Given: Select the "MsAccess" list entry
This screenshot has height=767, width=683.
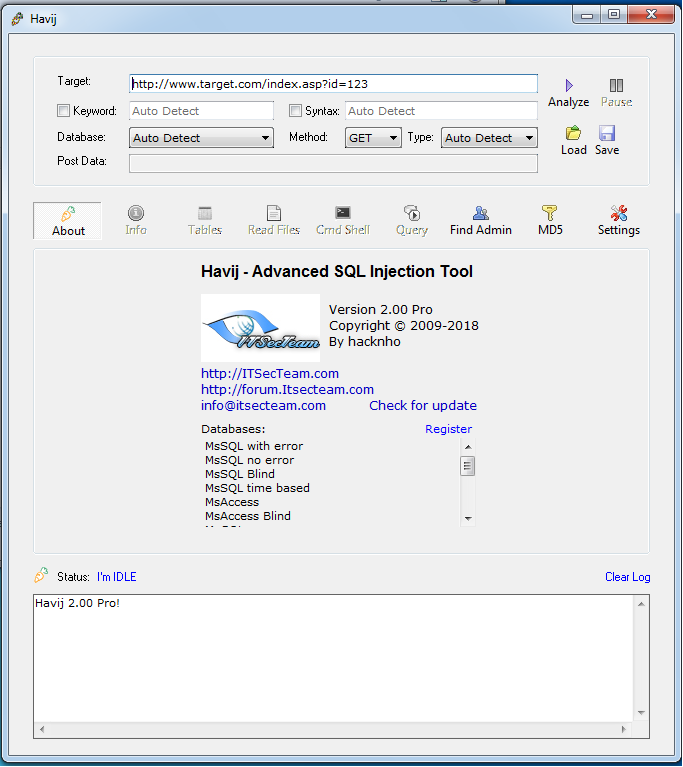Looking at the screenshot, I should 232,502.
